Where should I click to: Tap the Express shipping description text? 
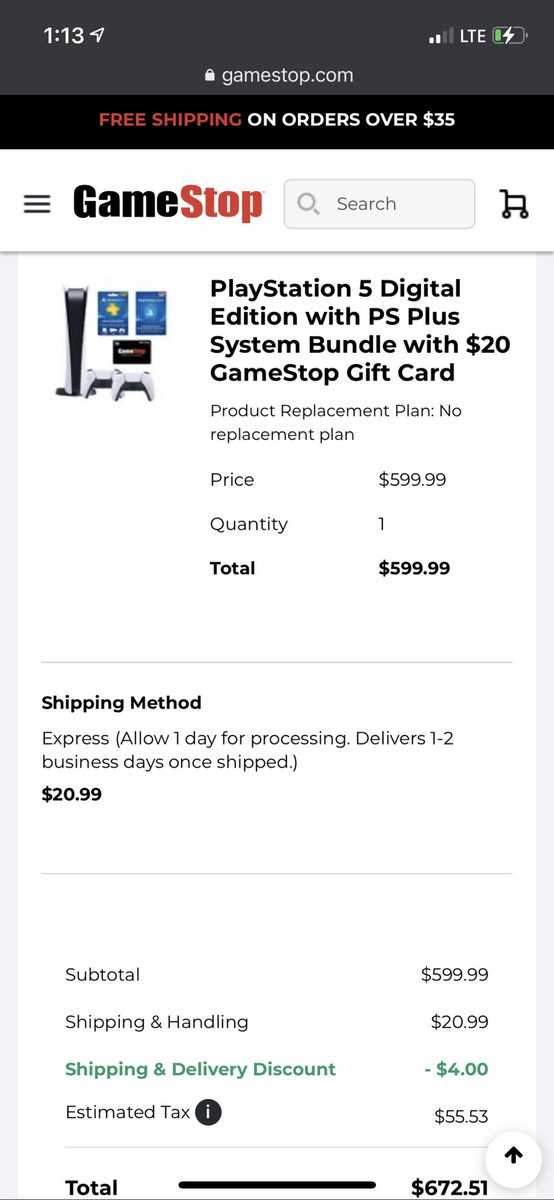coord(248,750)
